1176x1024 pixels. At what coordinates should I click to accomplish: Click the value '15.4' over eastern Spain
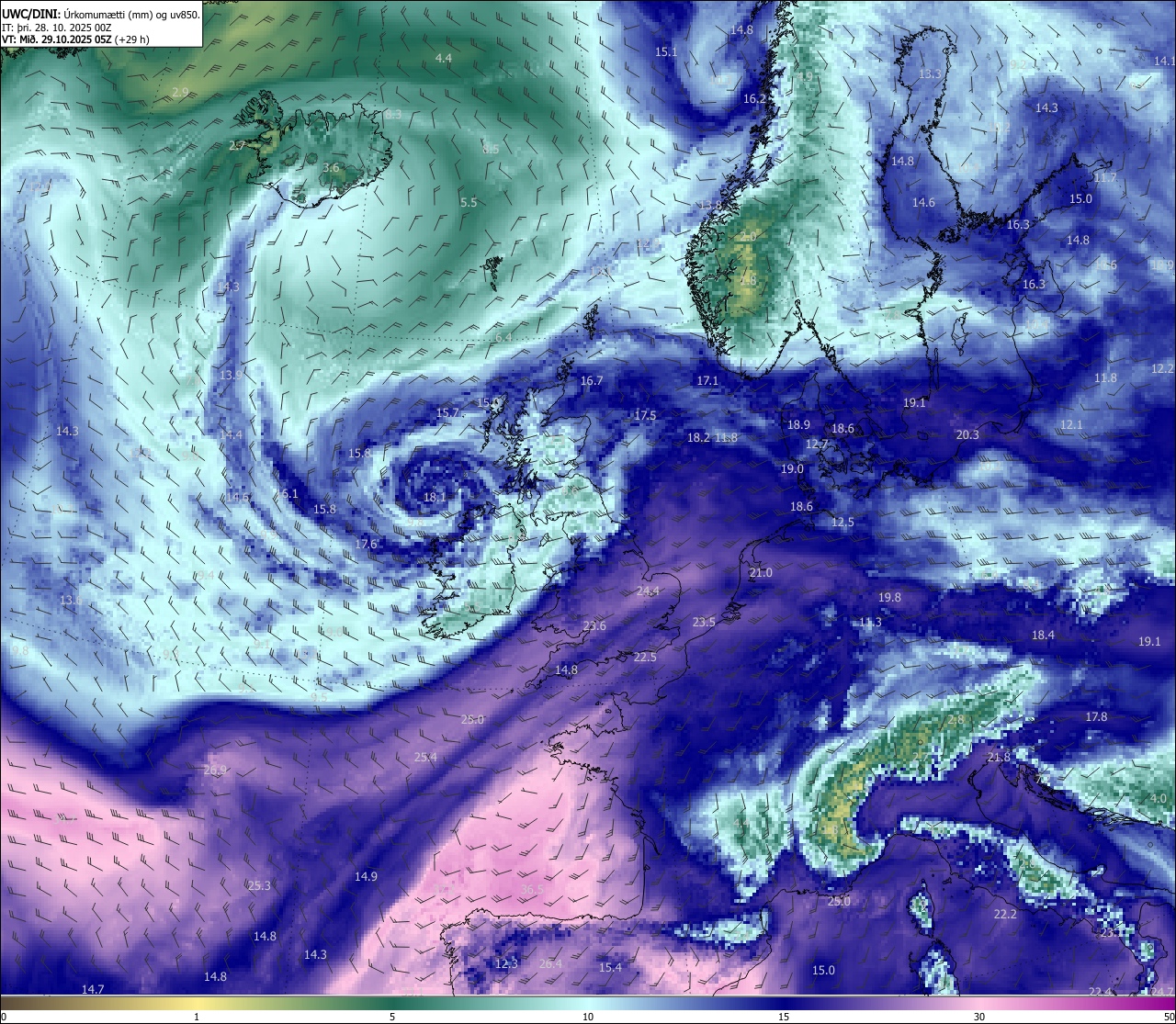tap(610, 967)
